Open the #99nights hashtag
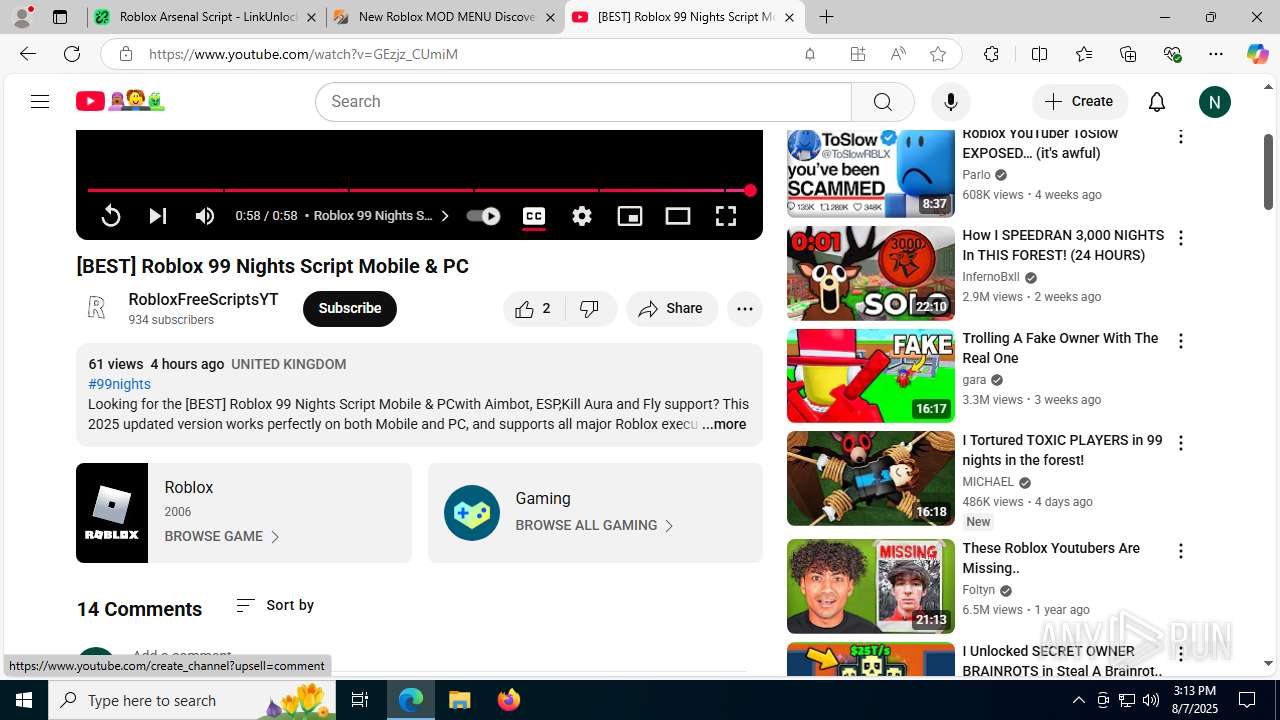Viewport: 1280px width, 720px height. (x=119, y=384)
